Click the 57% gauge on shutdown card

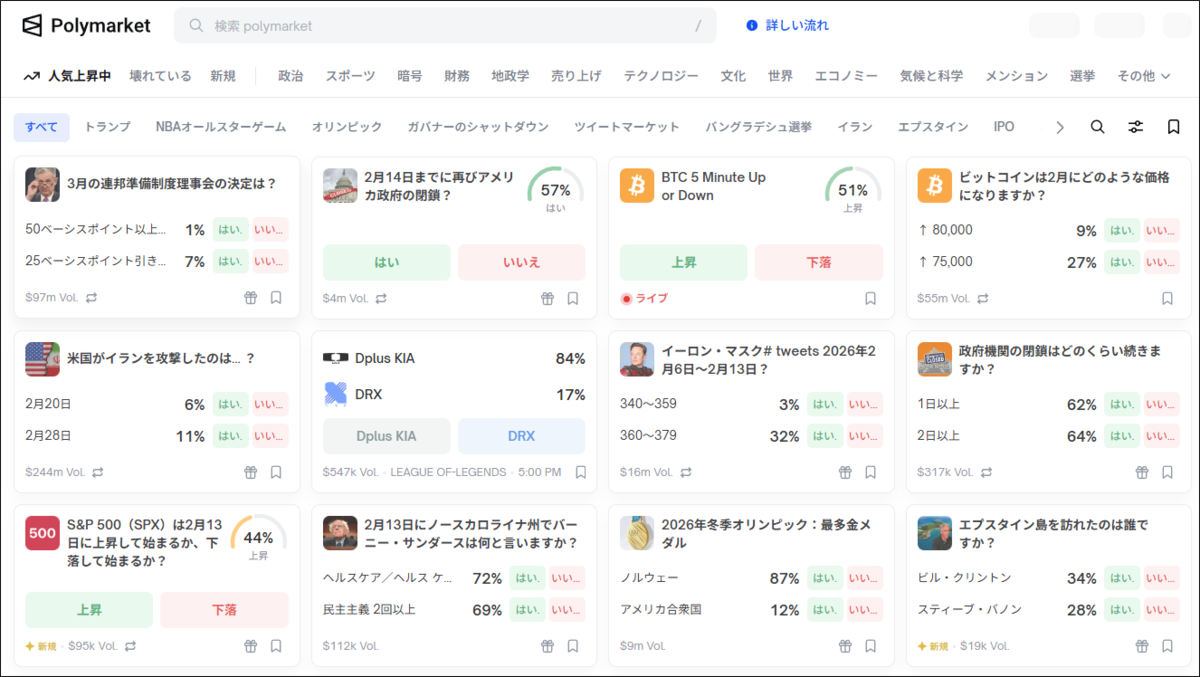click(x=556, y=191)
